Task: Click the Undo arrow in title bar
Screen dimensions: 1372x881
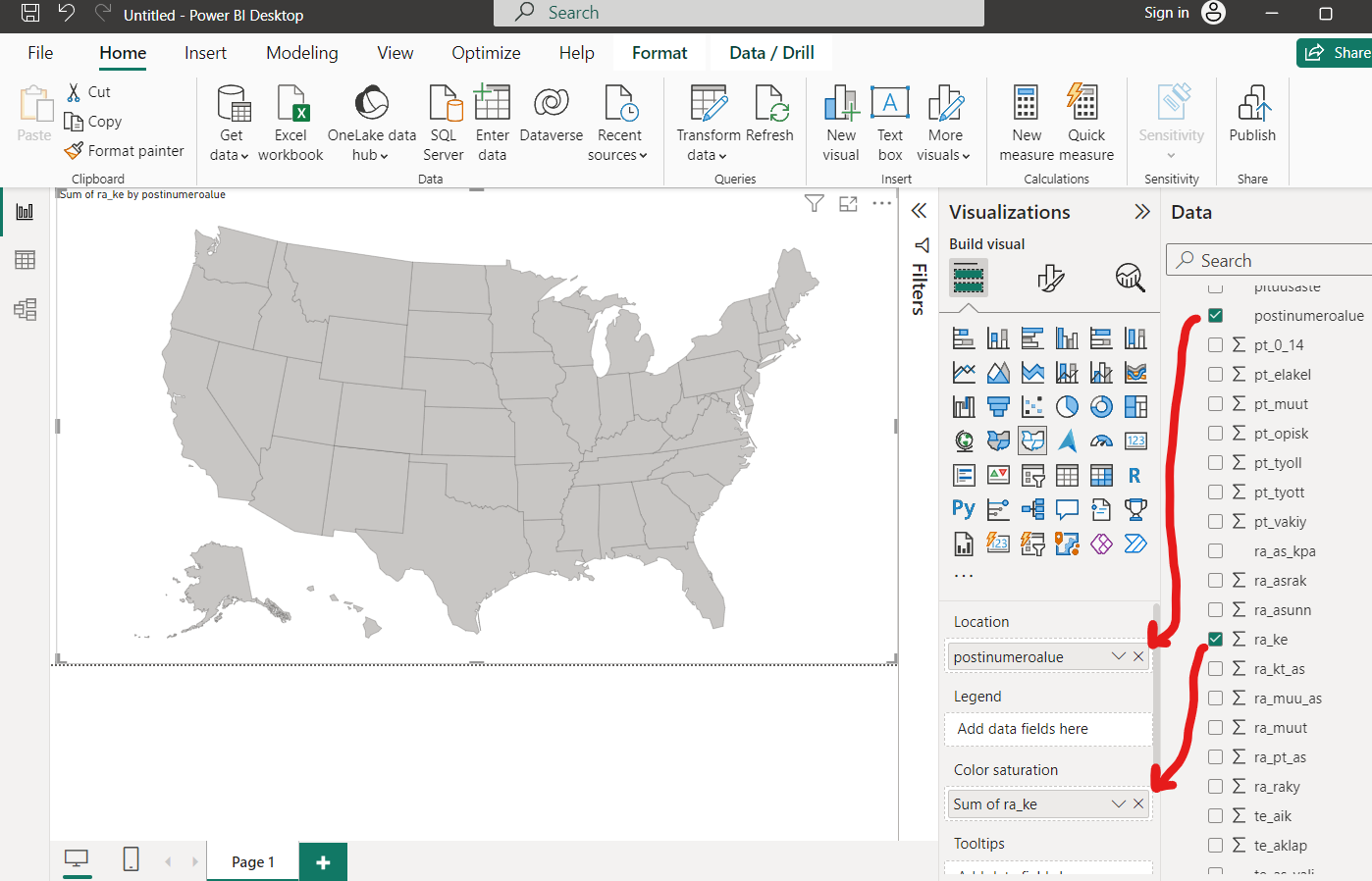Action: 66,13
